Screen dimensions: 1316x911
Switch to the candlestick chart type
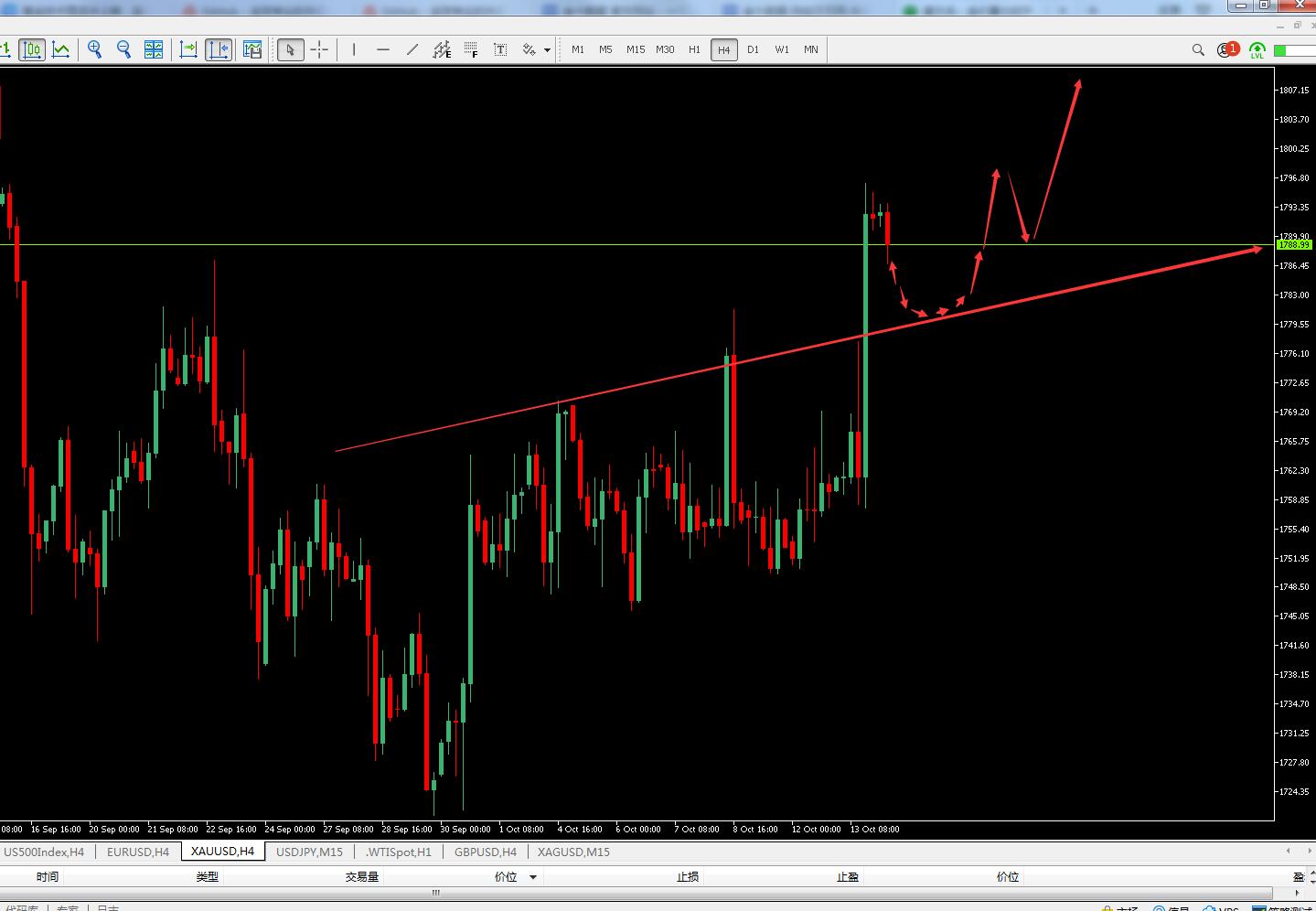pyautogui.click(x=32, y=49)
